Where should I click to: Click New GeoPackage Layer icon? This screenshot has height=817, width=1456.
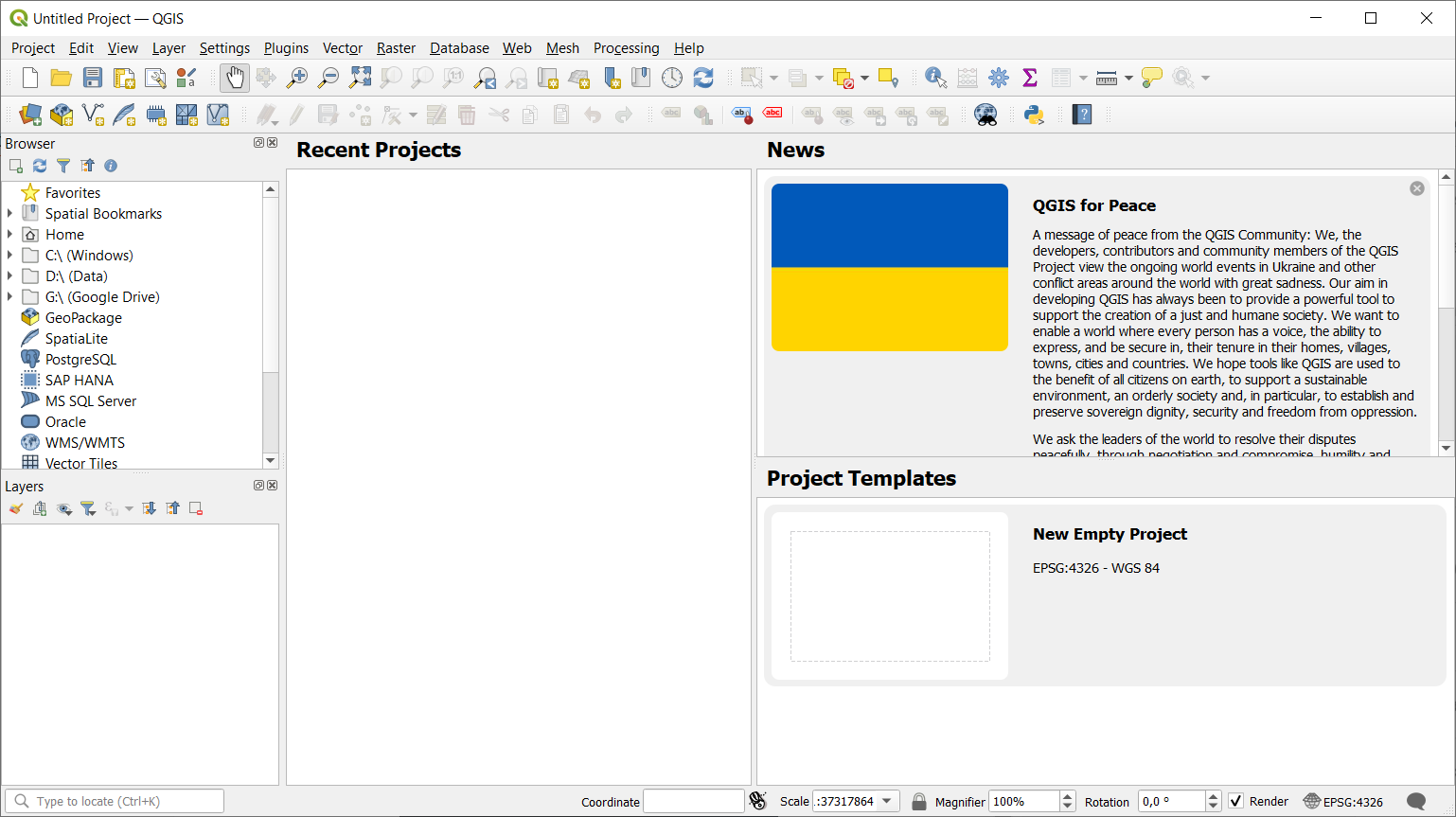click(x=62, y=115)
